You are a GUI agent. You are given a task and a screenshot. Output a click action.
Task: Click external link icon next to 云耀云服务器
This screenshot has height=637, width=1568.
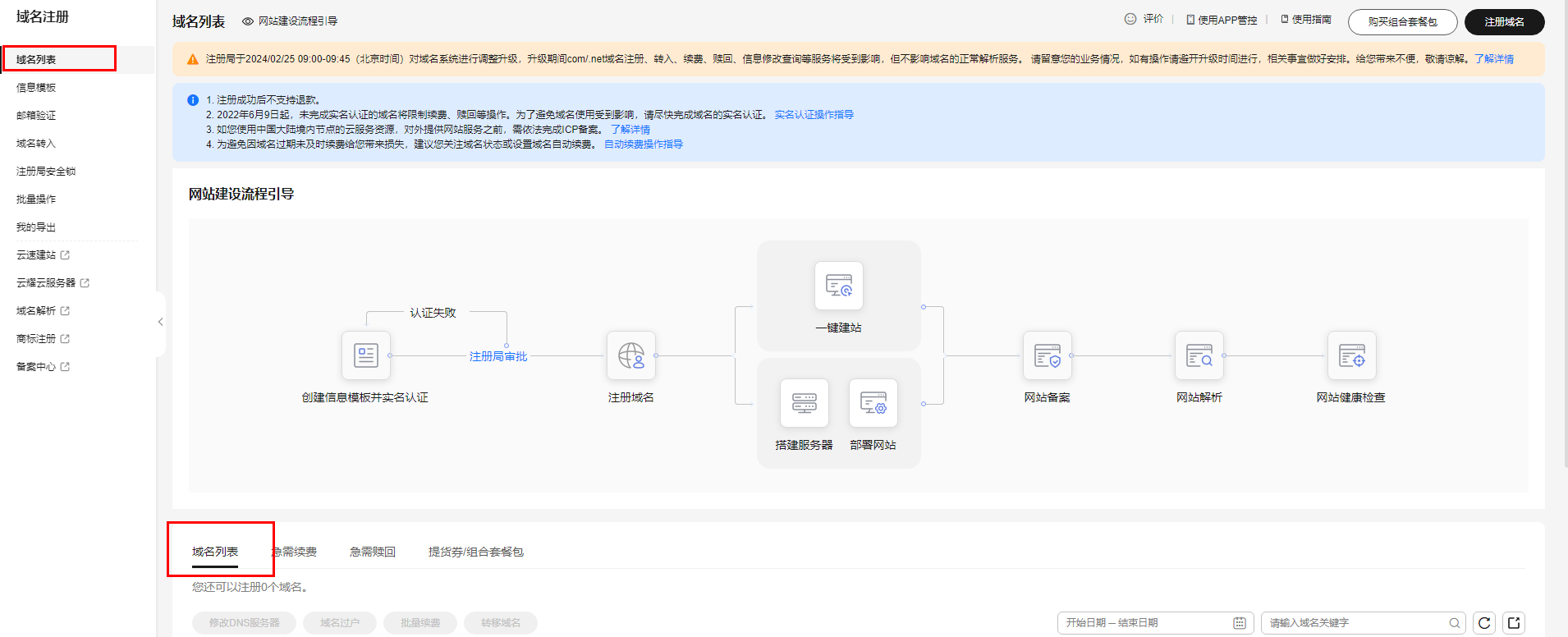[x=85, y=283]
